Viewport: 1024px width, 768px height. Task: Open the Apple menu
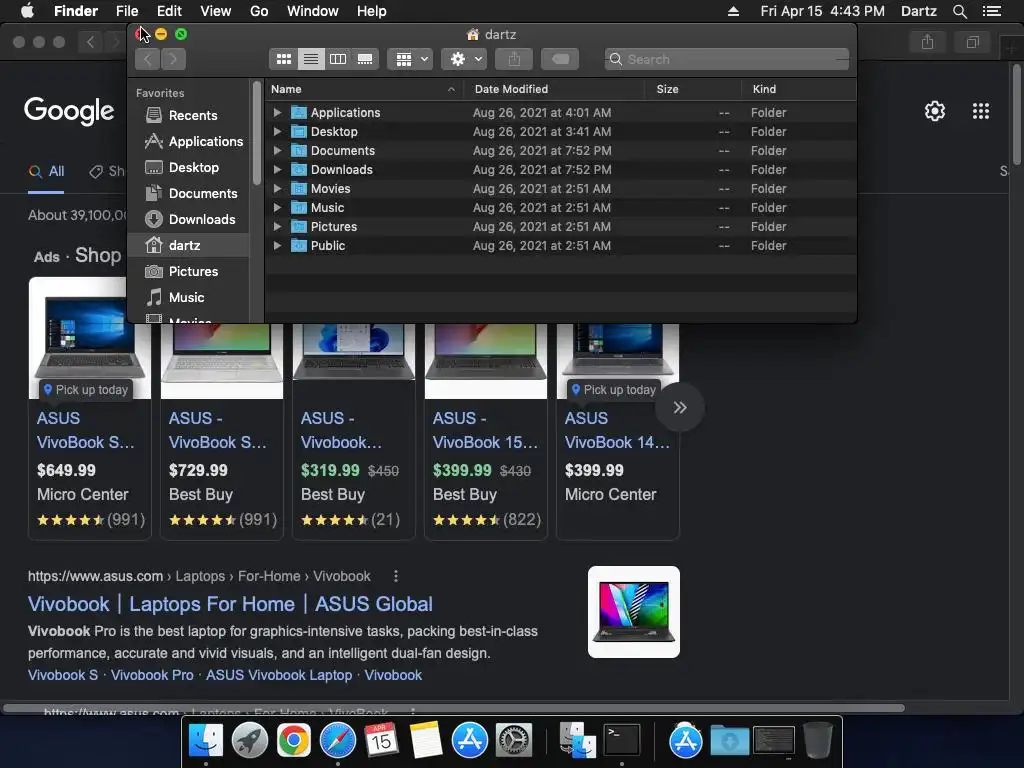coord(27,11)
